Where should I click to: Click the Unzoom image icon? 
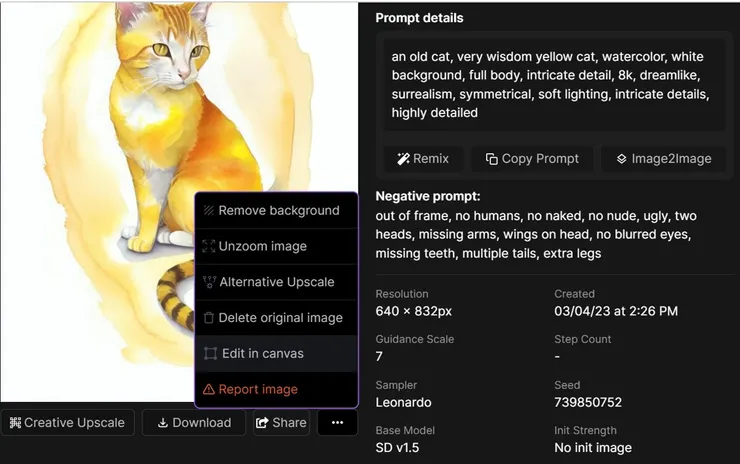(209, 246)
